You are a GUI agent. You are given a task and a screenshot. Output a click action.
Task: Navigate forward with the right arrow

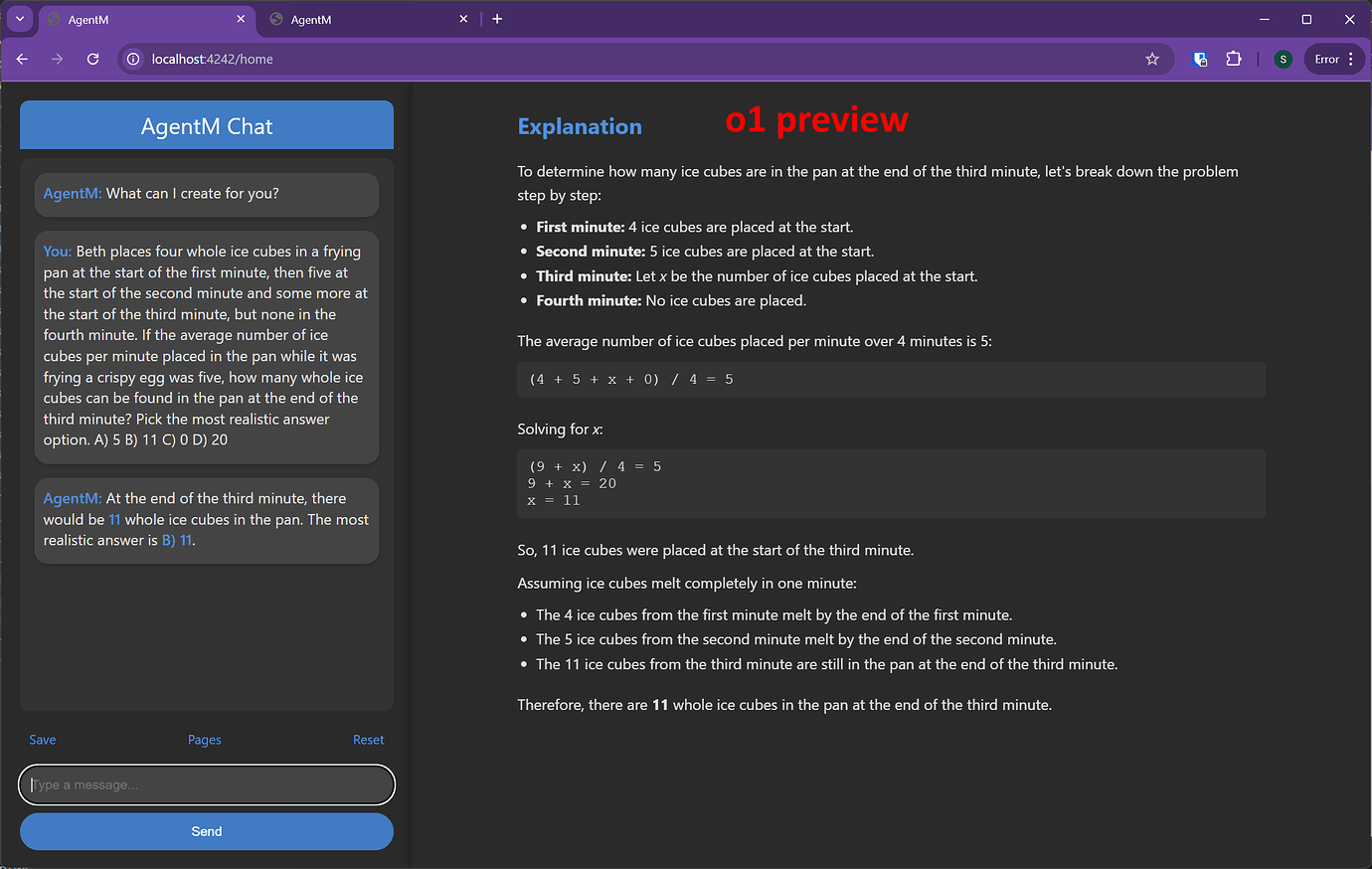[x=57, y=59]
